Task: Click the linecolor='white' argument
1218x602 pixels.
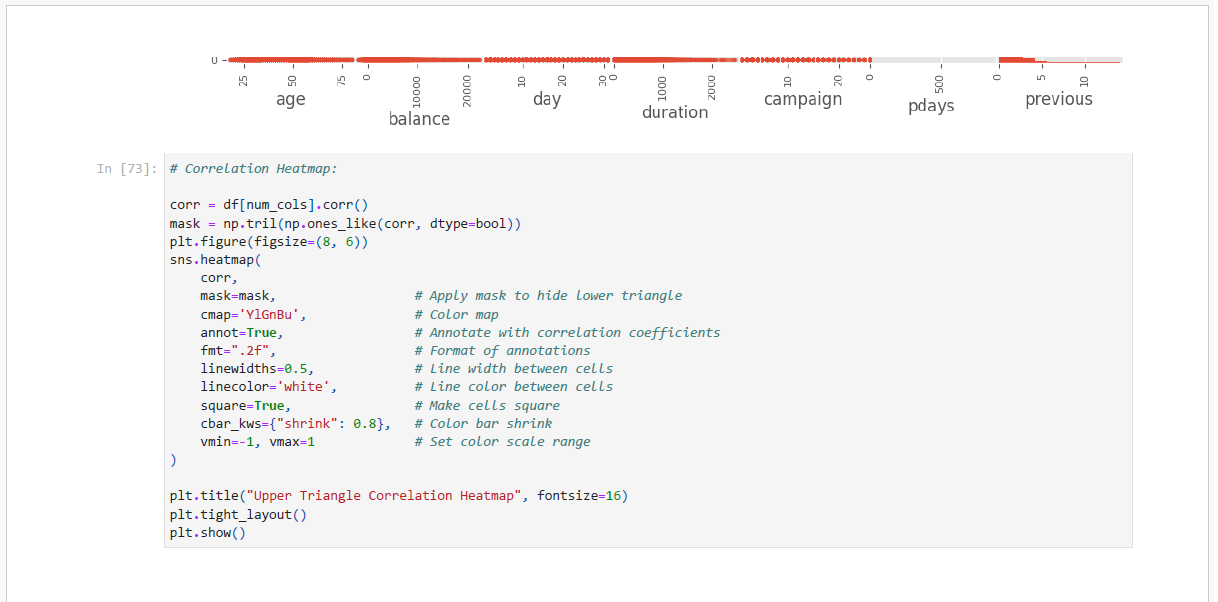Action: coord(268,387)
